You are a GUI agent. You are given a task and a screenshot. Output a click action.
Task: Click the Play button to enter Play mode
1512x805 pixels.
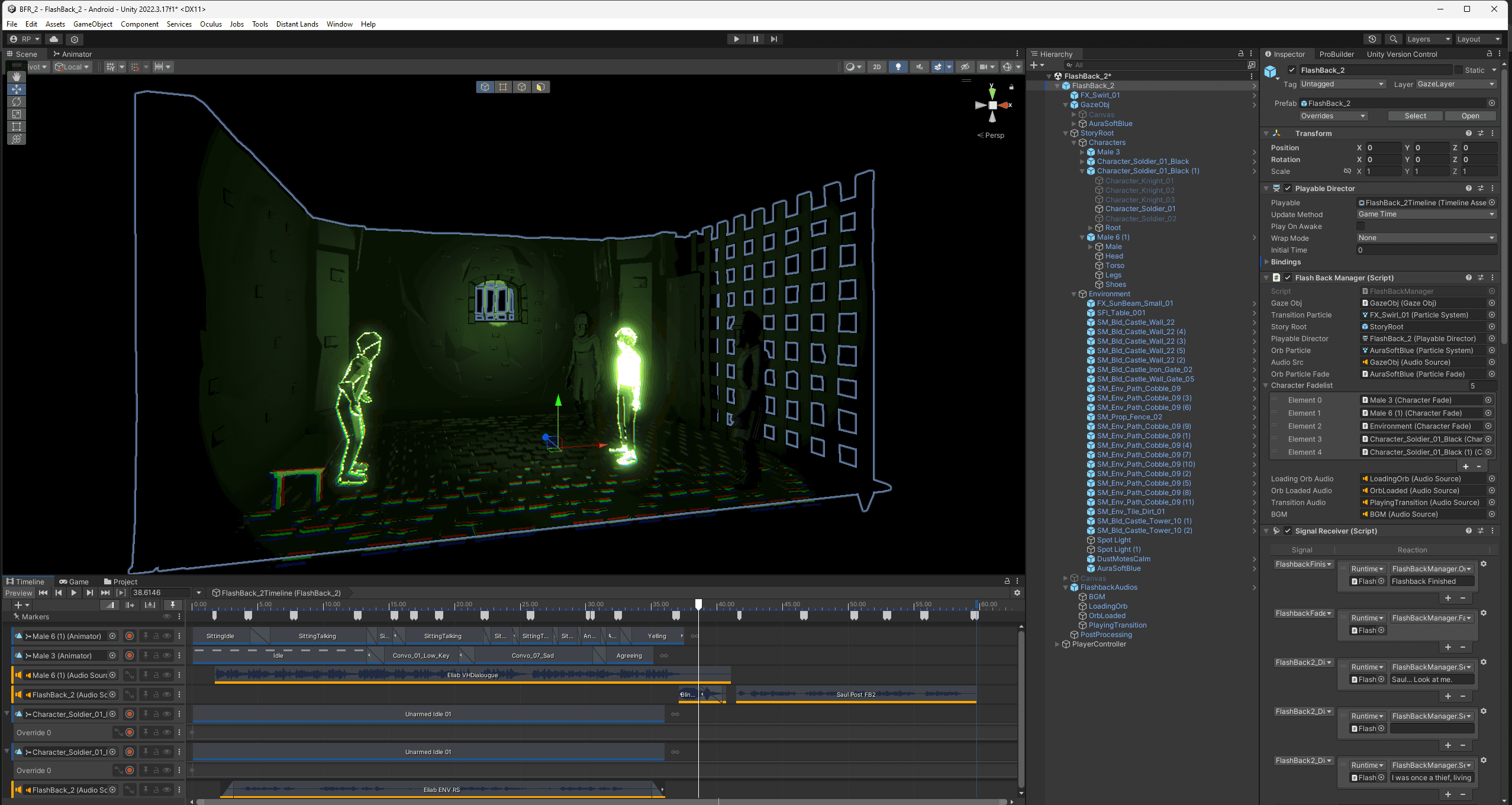pos(736,39)
